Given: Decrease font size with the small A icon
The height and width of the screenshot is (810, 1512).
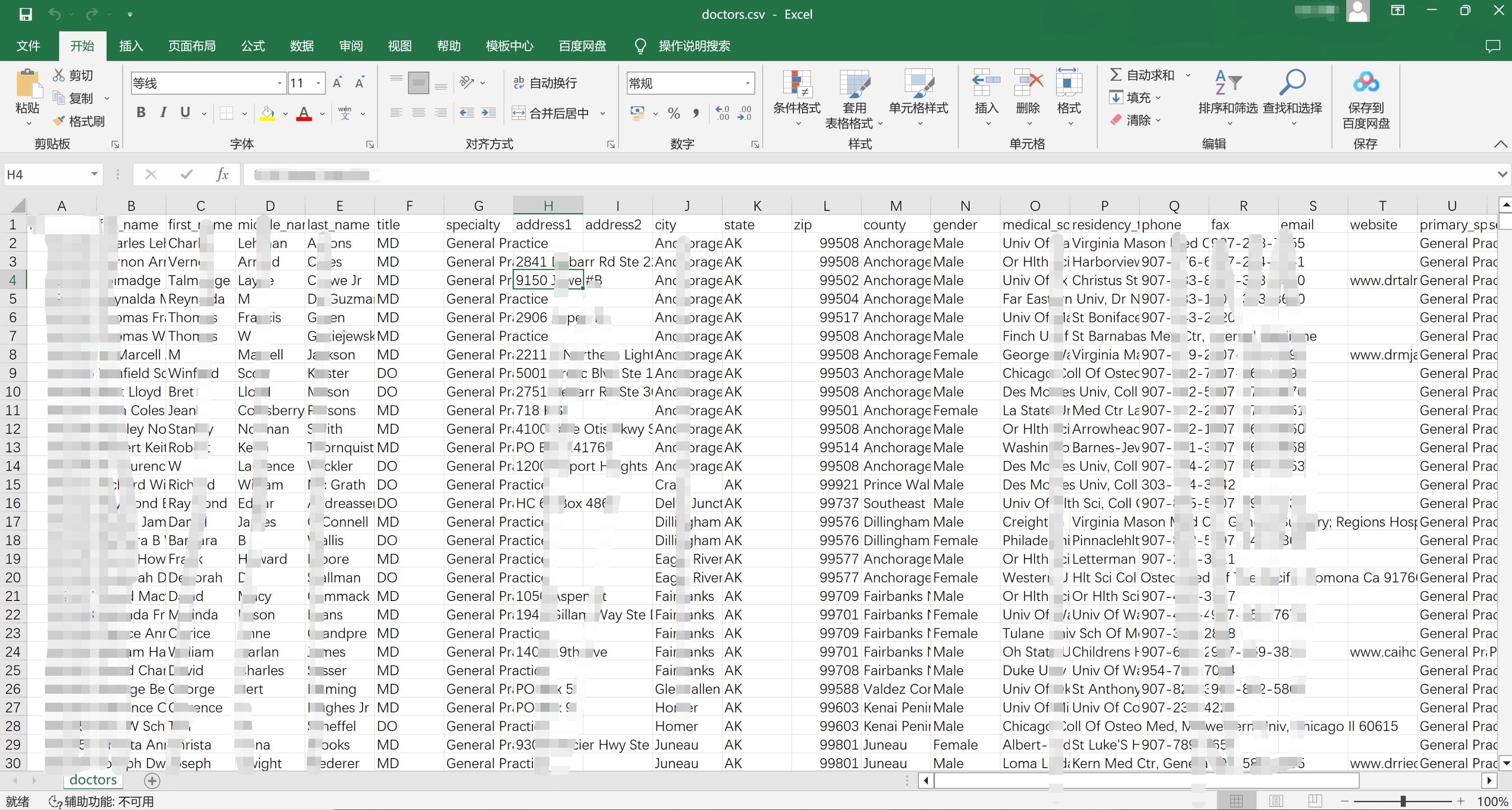Looking at the screenshot, I should tap(360, 83).
